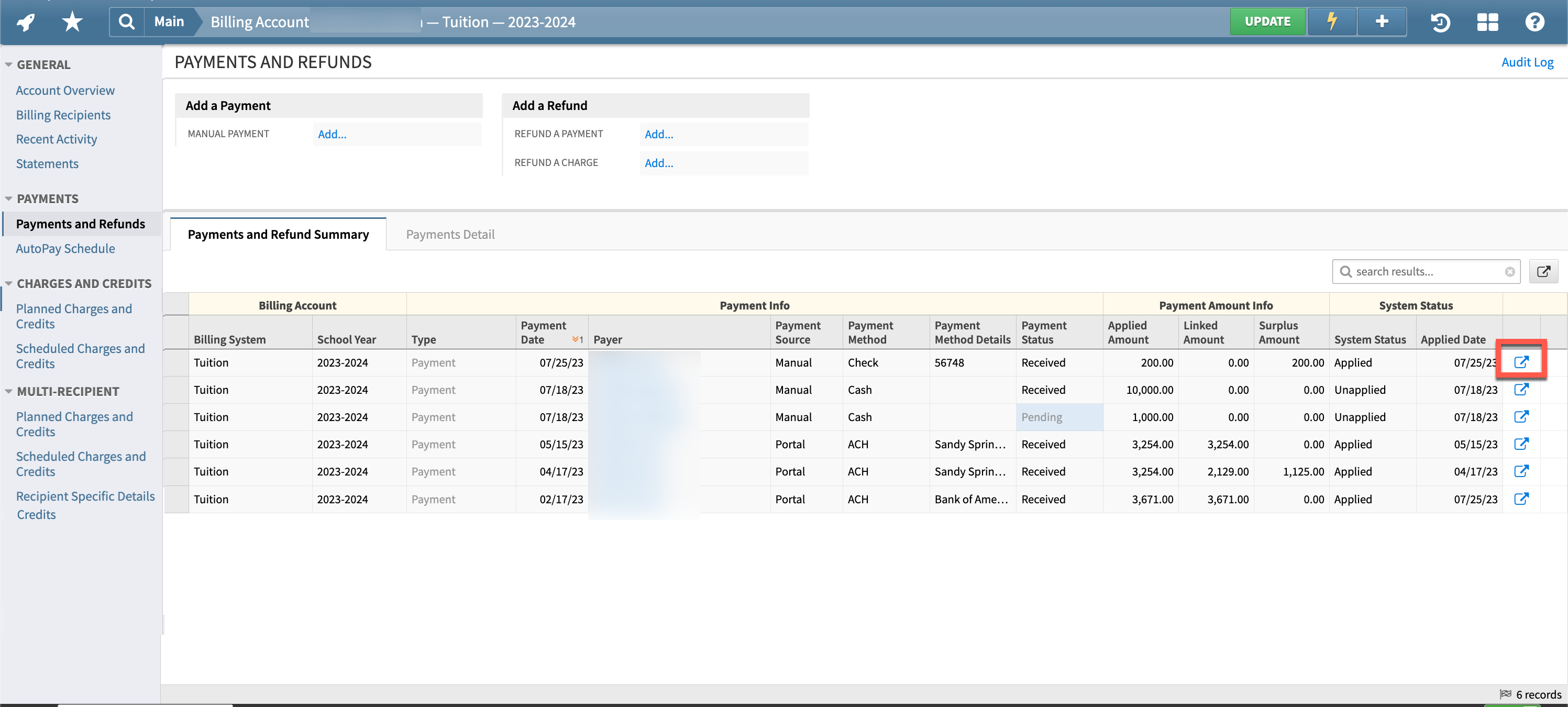Screen dimensions: 1568x707
Task: Open the highlighted check payment record link icon
Action: pyautogui.click(x=1522, y=361)
